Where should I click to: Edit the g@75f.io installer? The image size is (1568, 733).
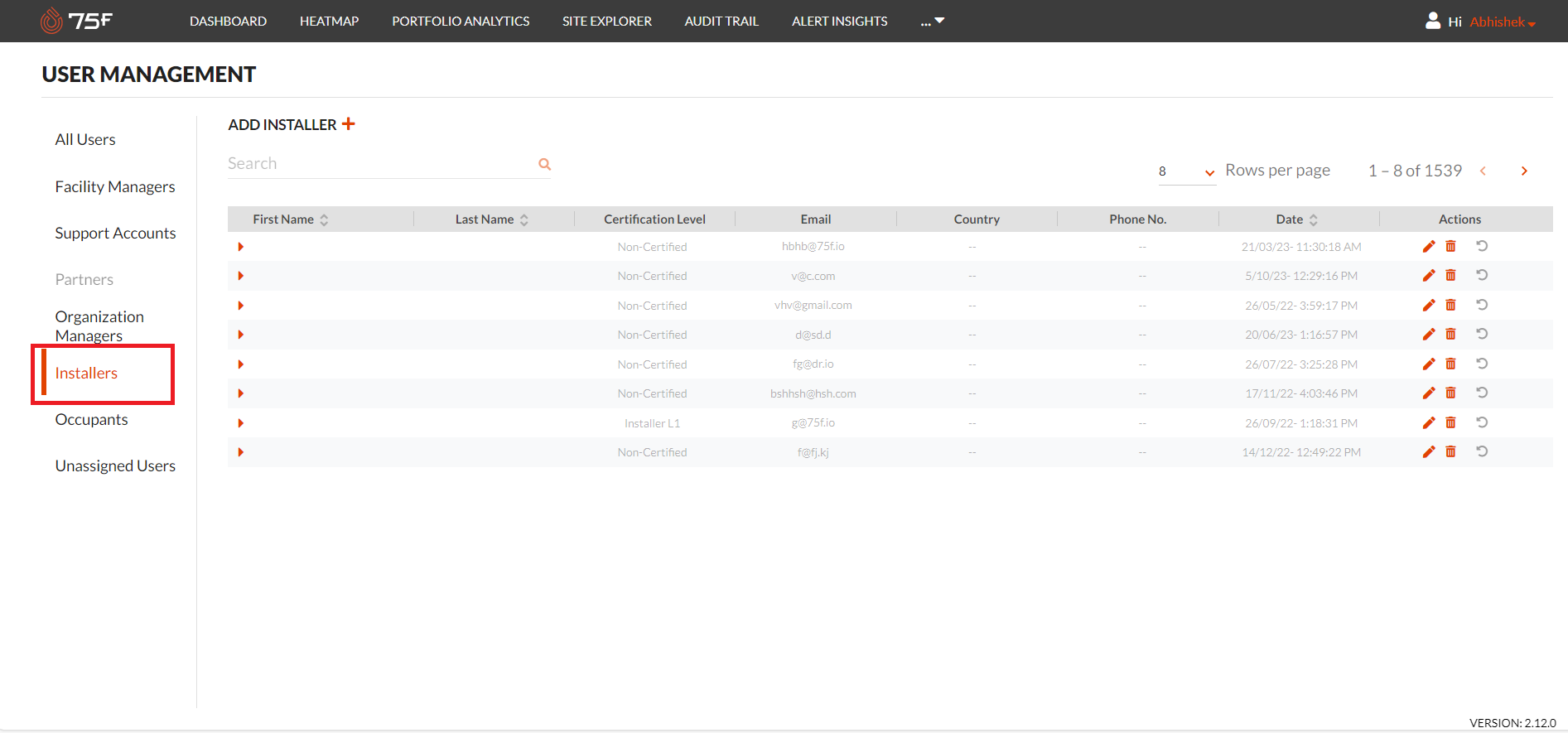click(1429, 423)
